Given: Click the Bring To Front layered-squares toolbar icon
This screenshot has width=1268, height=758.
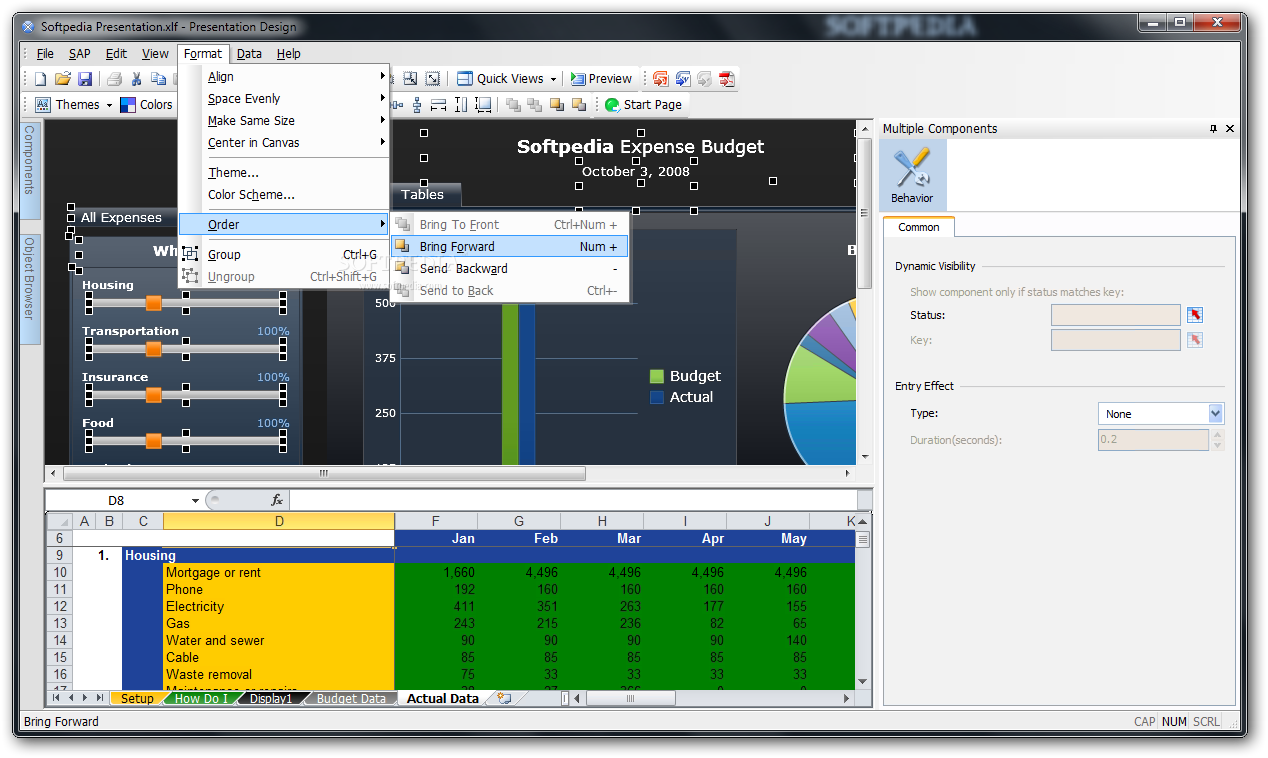Looking at the screenshot, I should click(513, 105).
